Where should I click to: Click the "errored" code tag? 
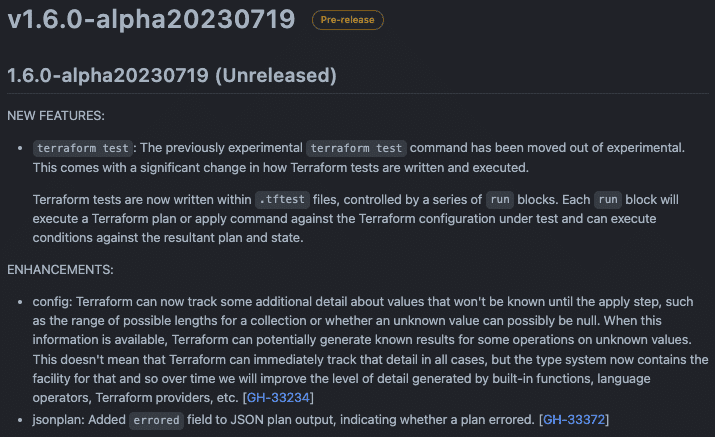tap(158, 420)
